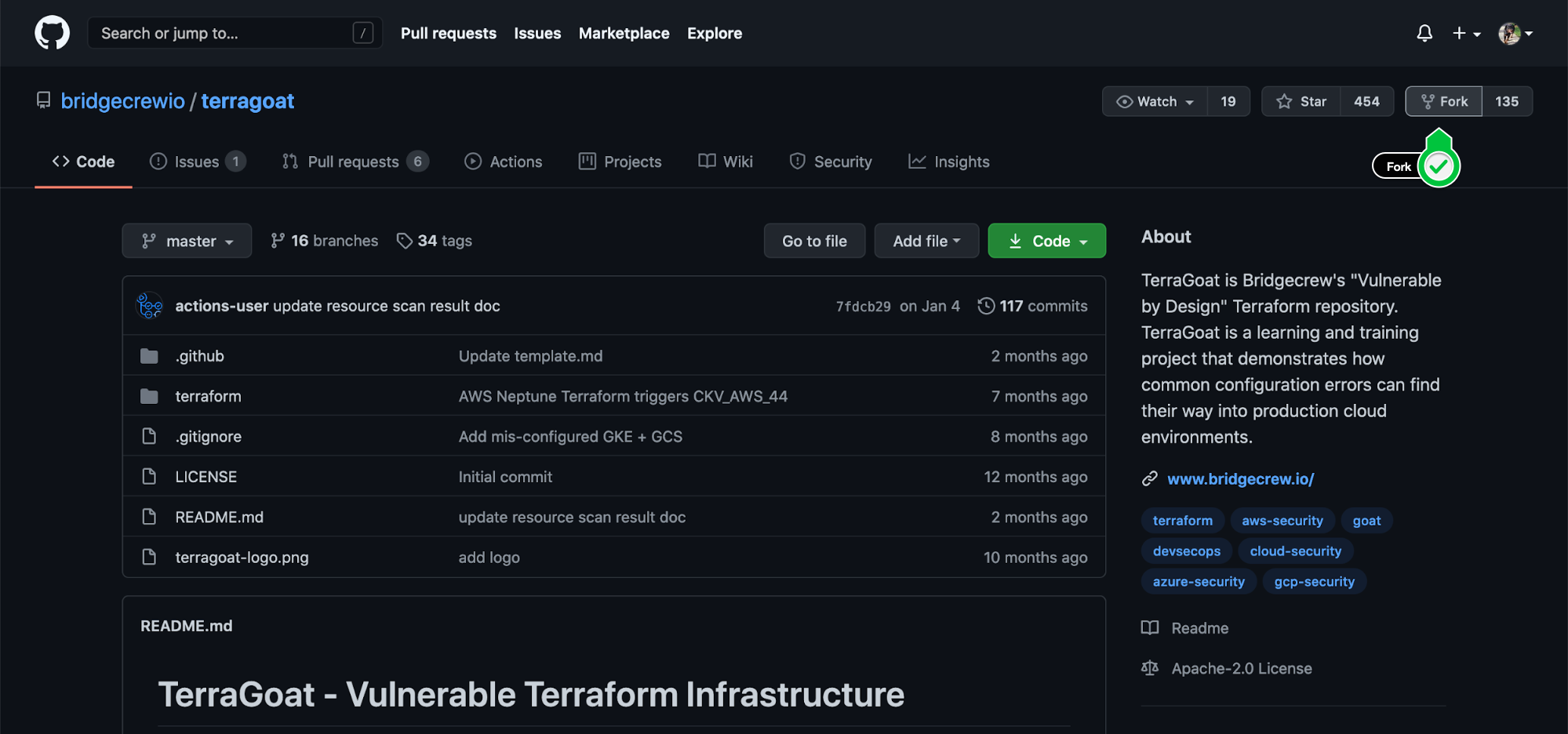Open the README.md file in list
This screenshot has width=1568, height=734.
coord(219,517)
